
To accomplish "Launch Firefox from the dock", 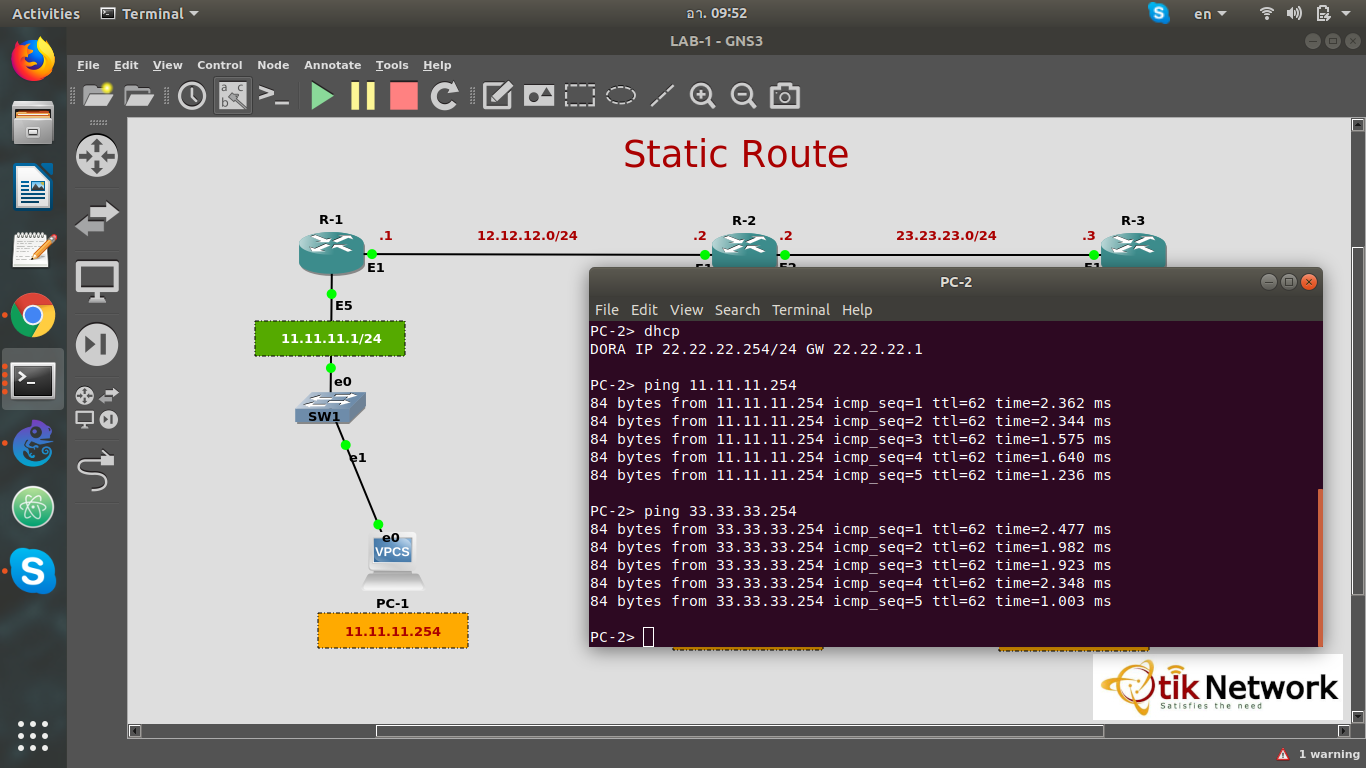I will [x=33, y=59].
